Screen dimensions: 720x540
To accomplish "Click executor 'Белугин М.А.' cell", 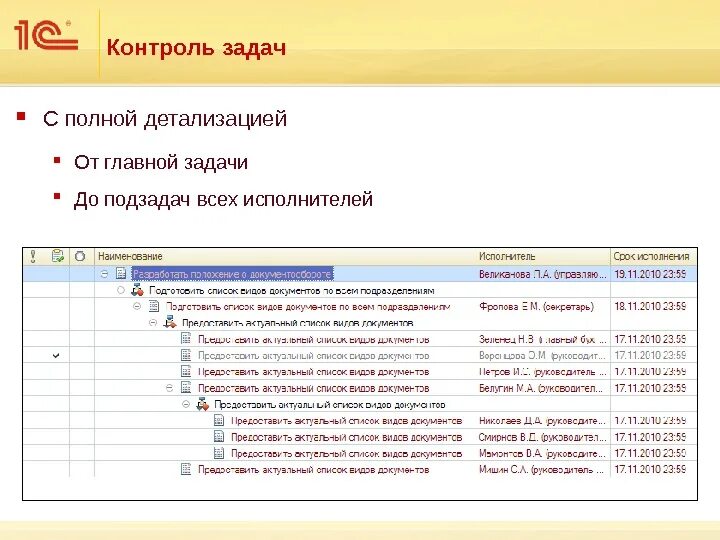I will (x=541, y=388).
